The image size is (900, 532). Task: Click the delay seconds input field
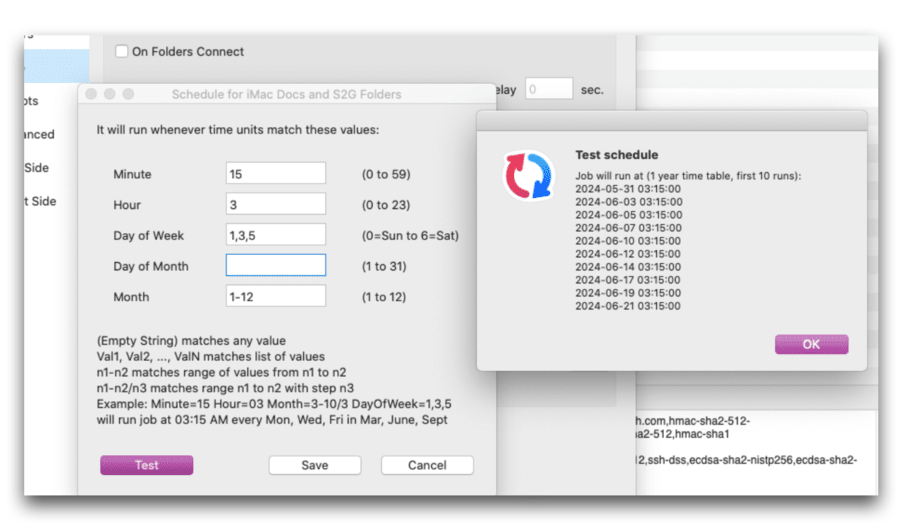pos(549,89)
